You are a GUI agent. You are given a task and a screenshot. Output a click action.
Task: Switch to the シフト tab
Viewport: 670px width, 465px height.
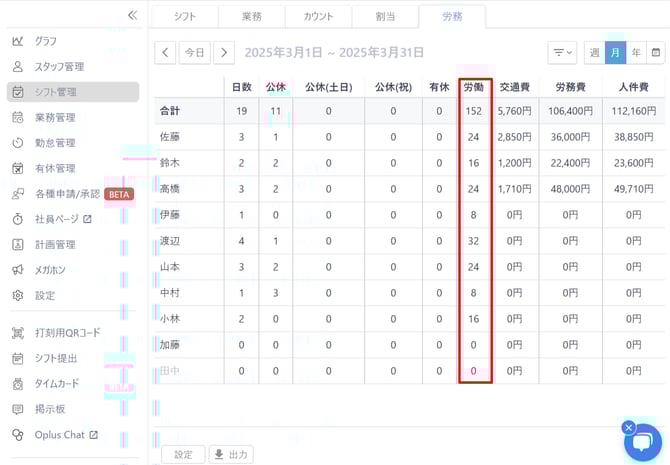(x=184, y=17)
